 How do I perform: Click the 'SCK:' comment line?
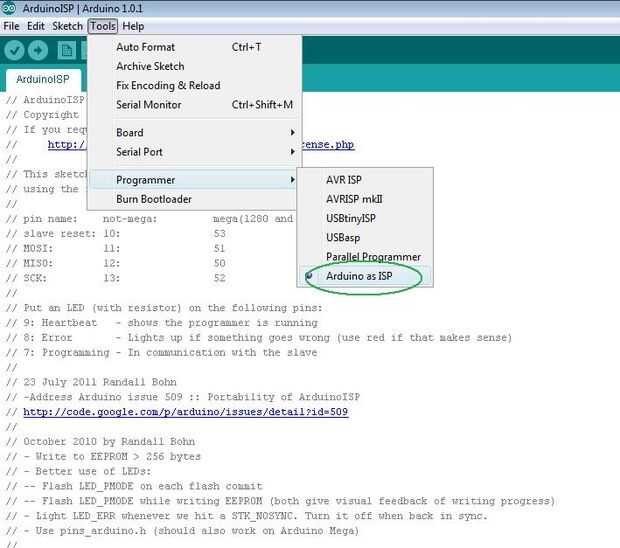coord(115,278)
